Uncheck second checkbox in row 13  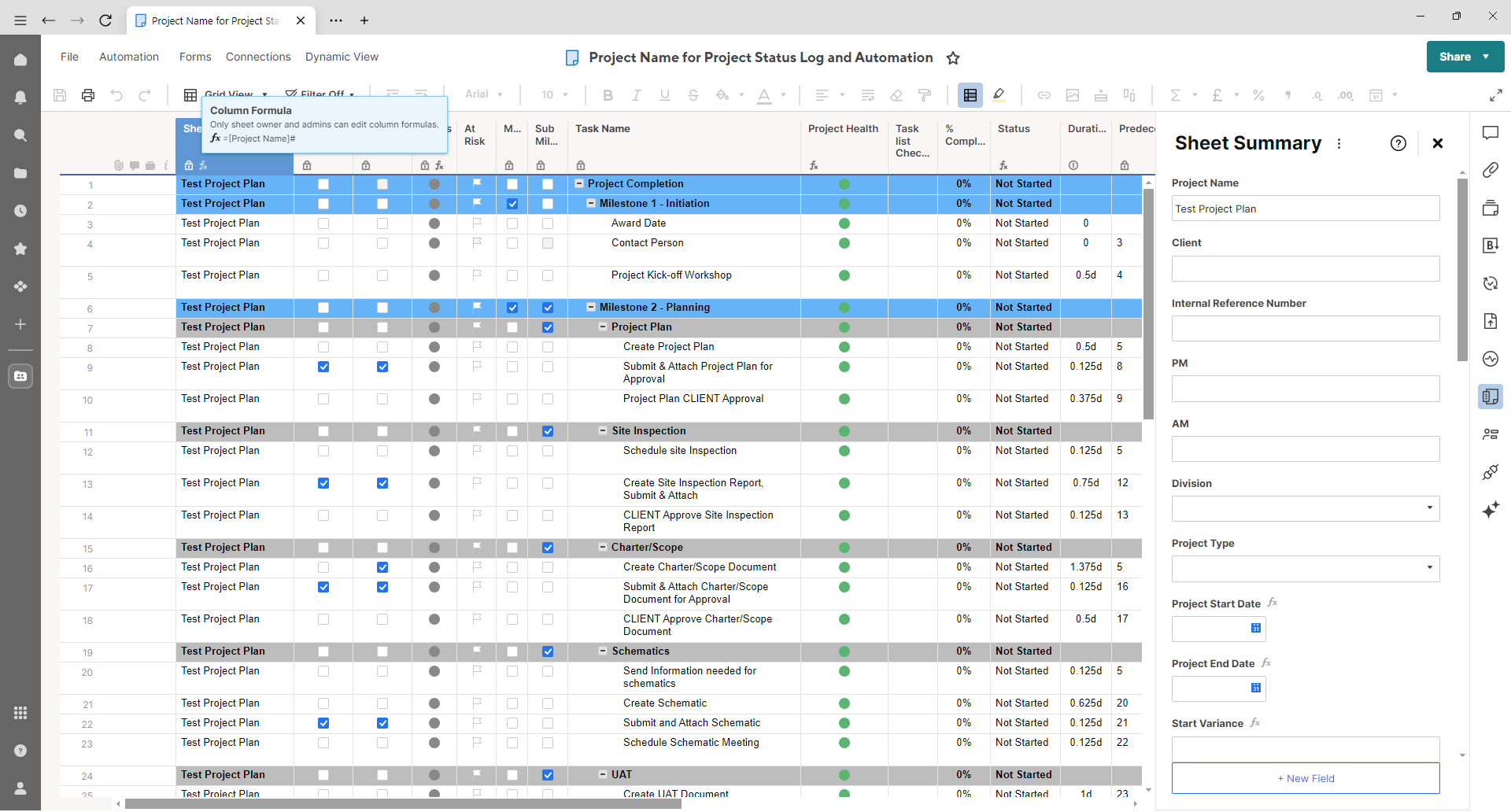click(x=382, y=483)
